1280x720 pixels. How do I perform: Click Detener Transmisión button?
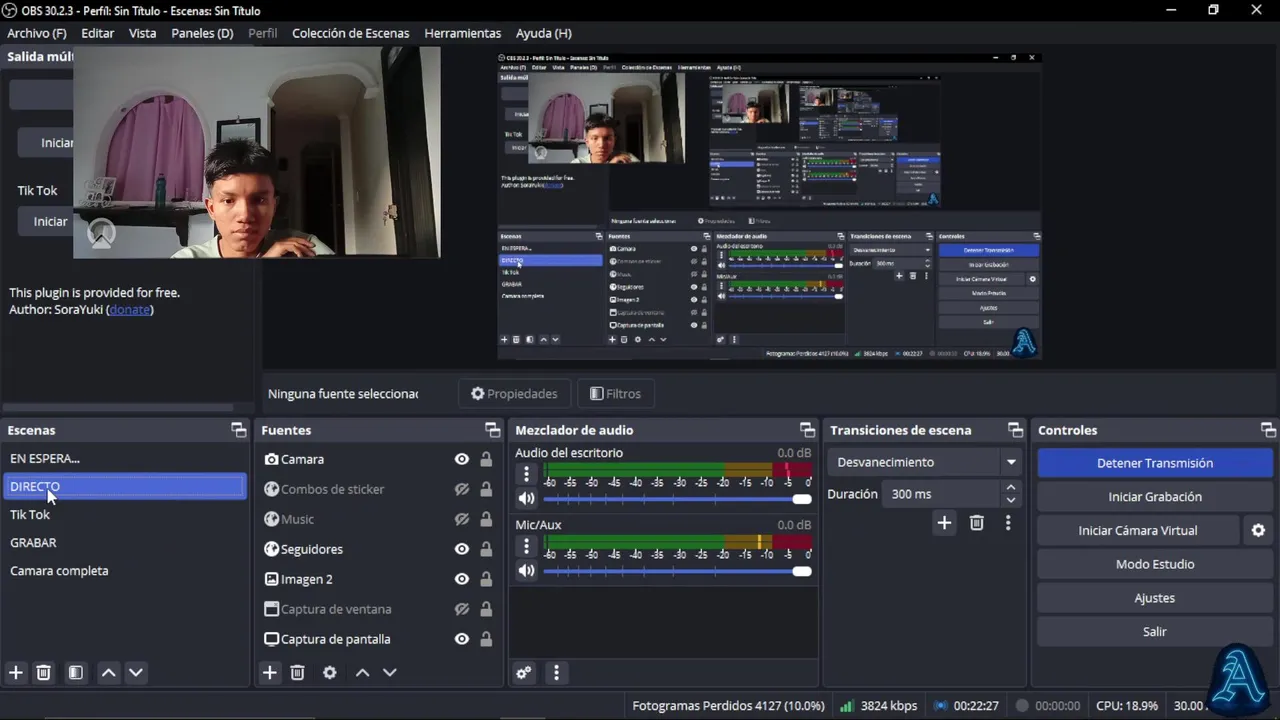pos(1155,463)
